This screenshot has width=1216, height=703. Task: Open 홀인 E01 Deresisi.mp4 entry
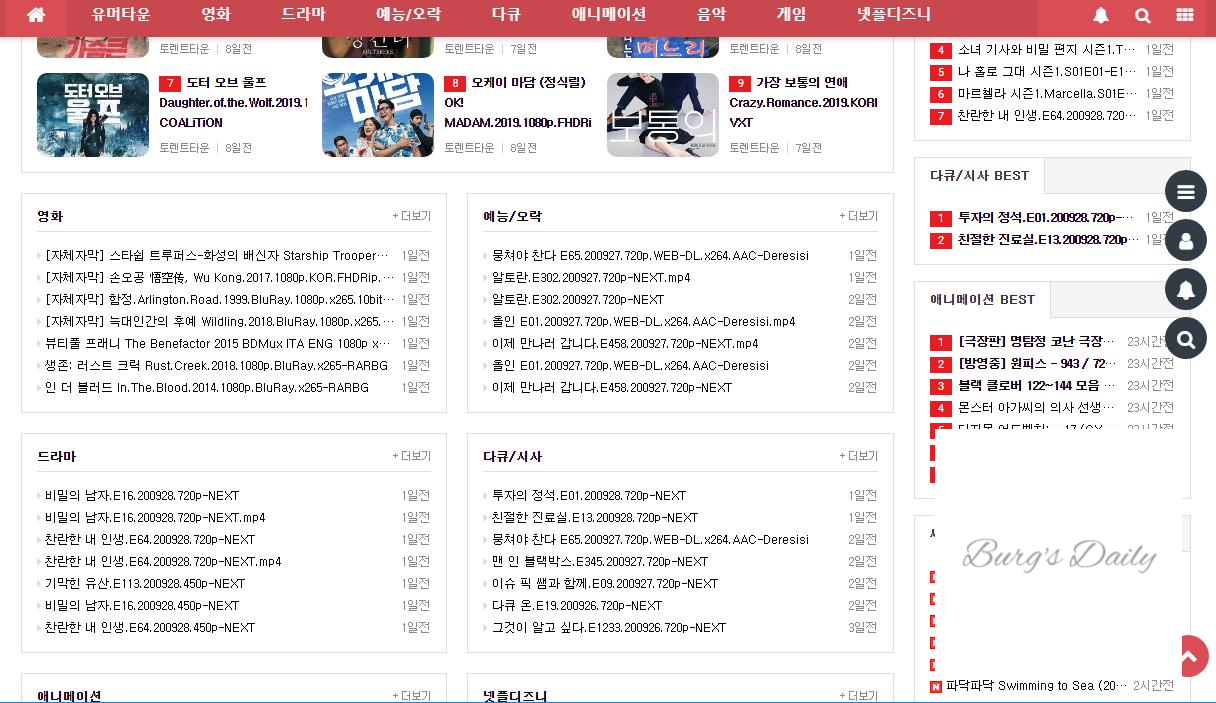643,322
